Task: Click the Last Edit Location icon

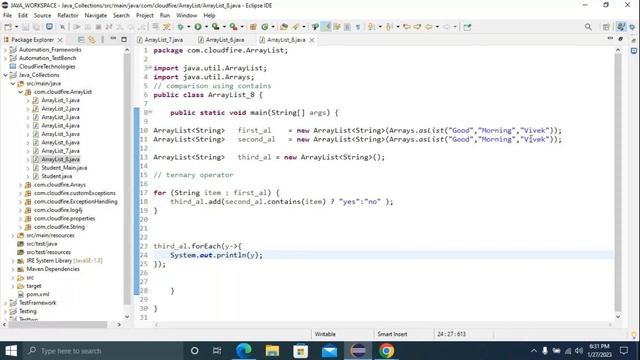Action: click(407, 27)
